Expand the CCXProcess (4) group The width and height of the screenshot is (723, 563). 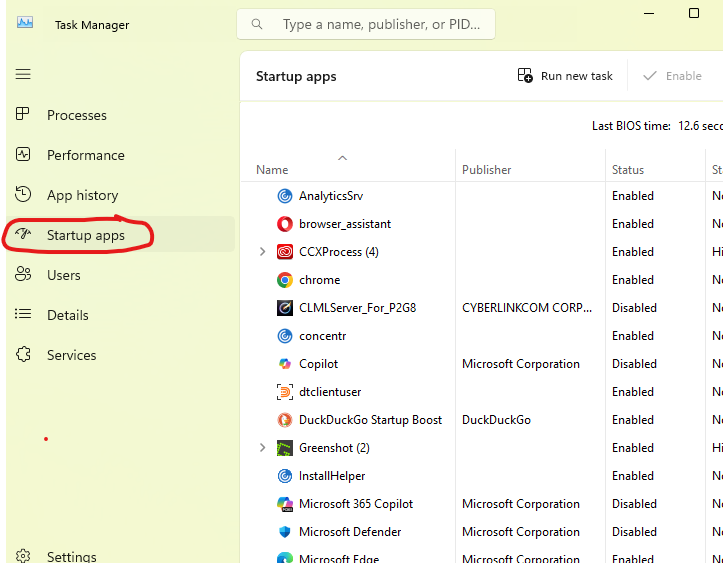tap(263, 252)
